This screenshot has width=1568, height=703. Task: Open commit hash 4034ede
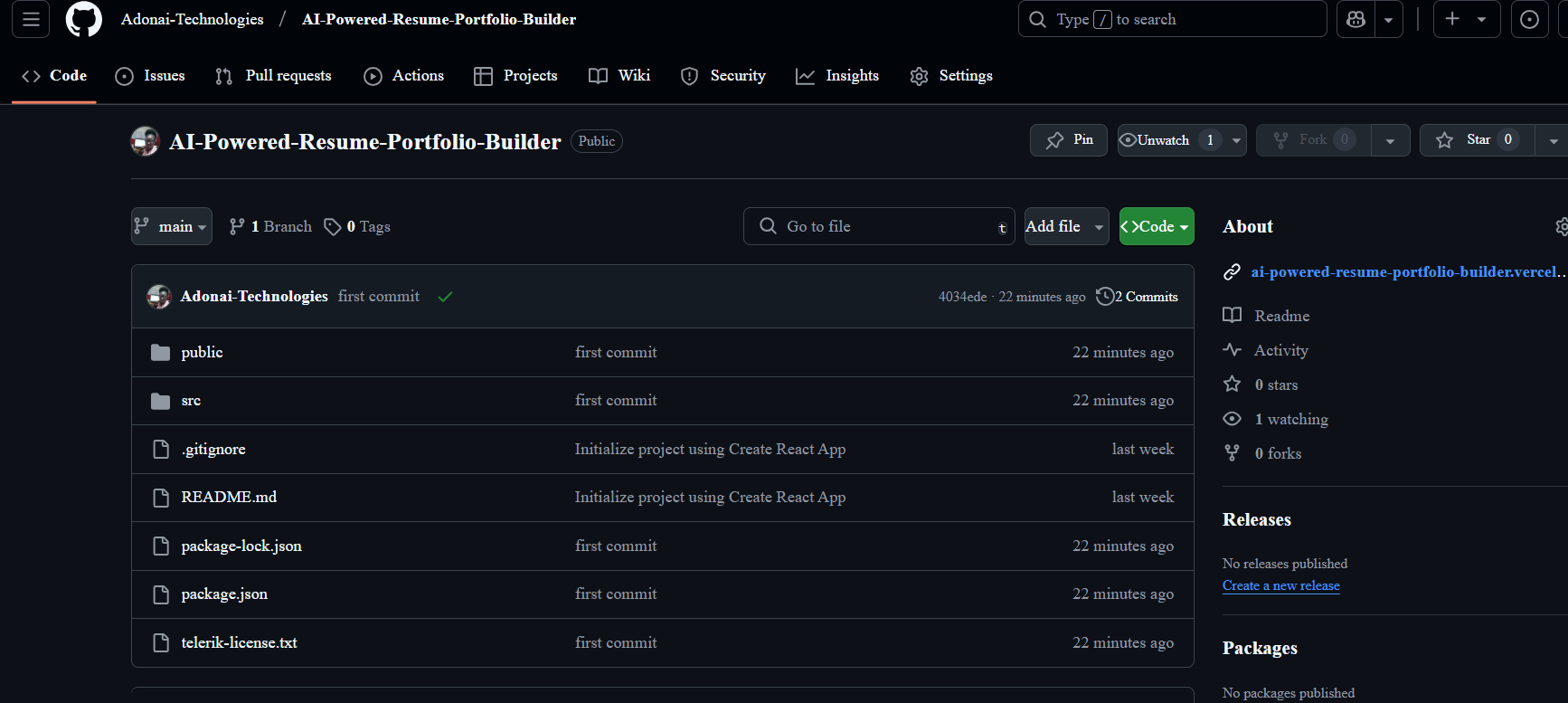click(962, 297)
